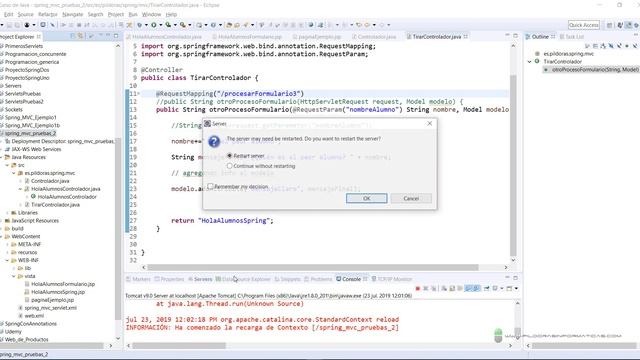Click the console horizontal scrollbar
The width and height of the screenshot is (640, 360).
tap(179, 346)
